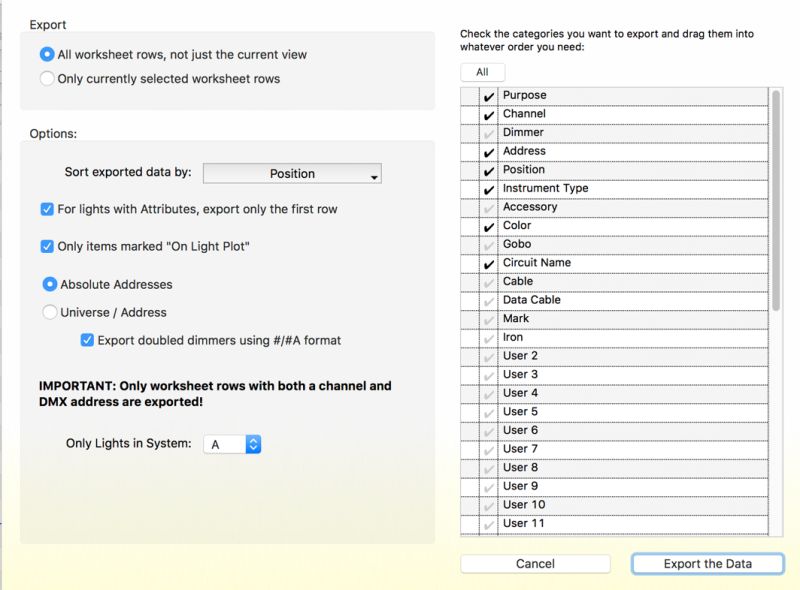This screenshot has width=800, height=590.
Task: Uncheck the Instrument Type checkmark
Action: click(x=489, y=189)
